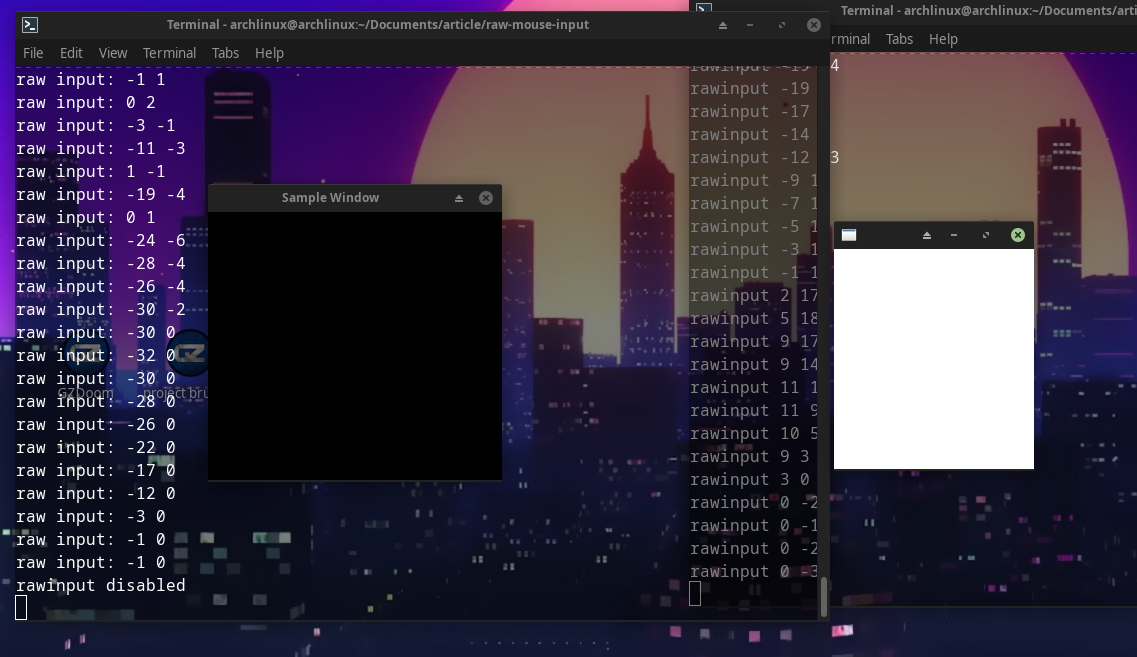Click inside the white window's blank area
This screenshot has height=657, width=1137.
[x=933, y=360]
